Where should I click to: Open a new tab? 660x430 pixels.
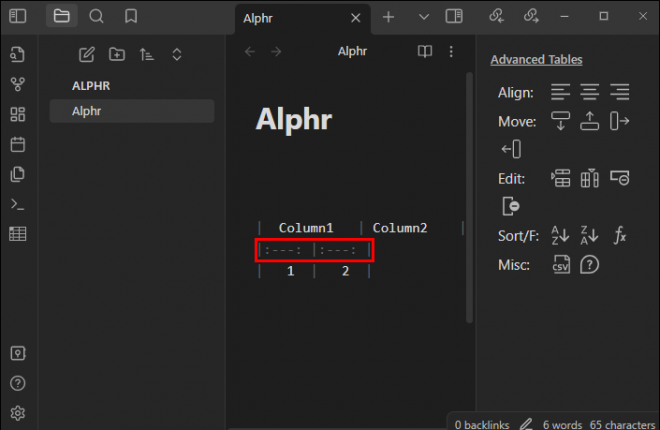click(389, 17)
